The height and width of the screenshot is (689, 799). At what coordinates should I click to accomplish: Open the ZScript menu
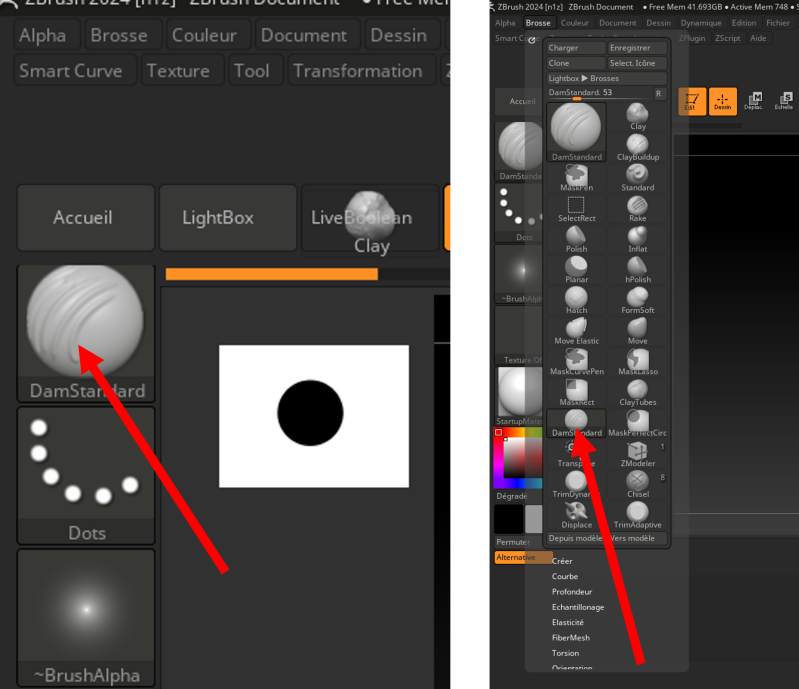coord(727,38)
